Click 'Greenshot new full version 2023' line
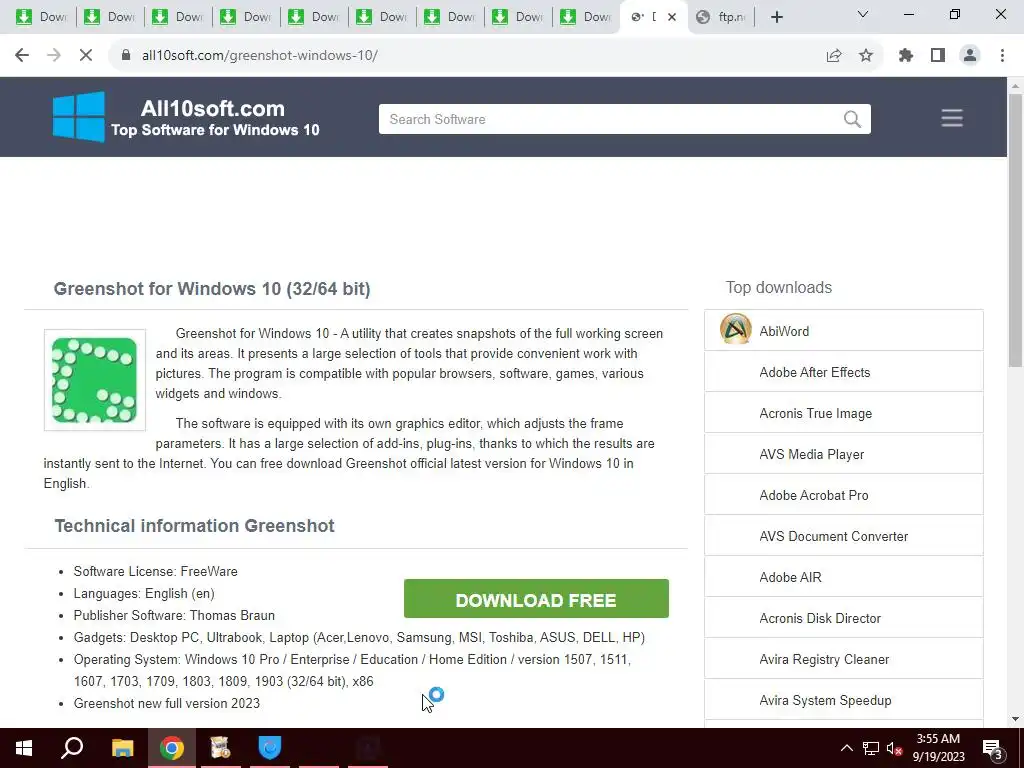The height and width of the screenshot is (768, 1024). [167, 703]
